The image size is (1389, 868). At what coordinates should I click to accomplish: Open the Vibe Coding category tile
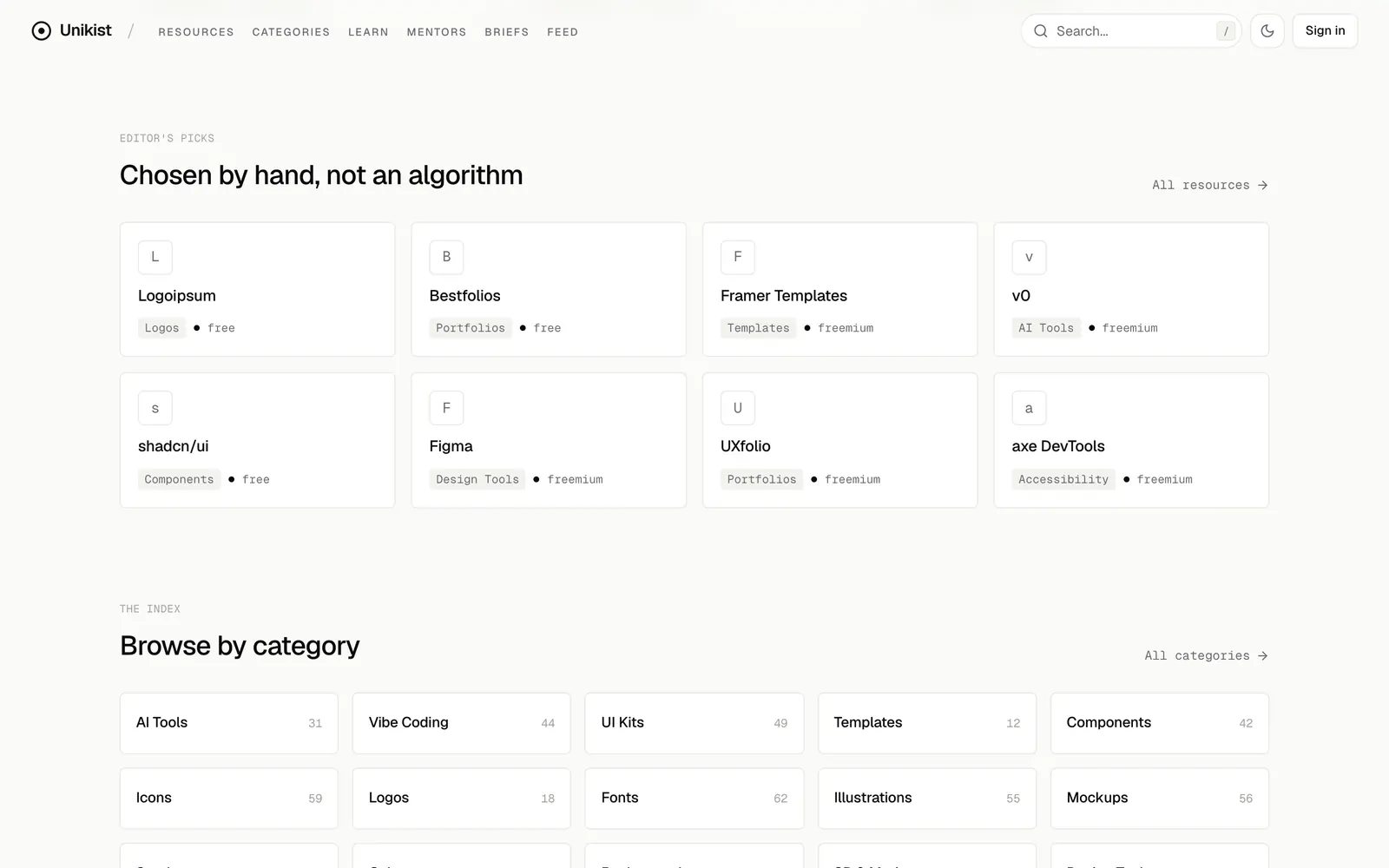[x=462, y=723]
